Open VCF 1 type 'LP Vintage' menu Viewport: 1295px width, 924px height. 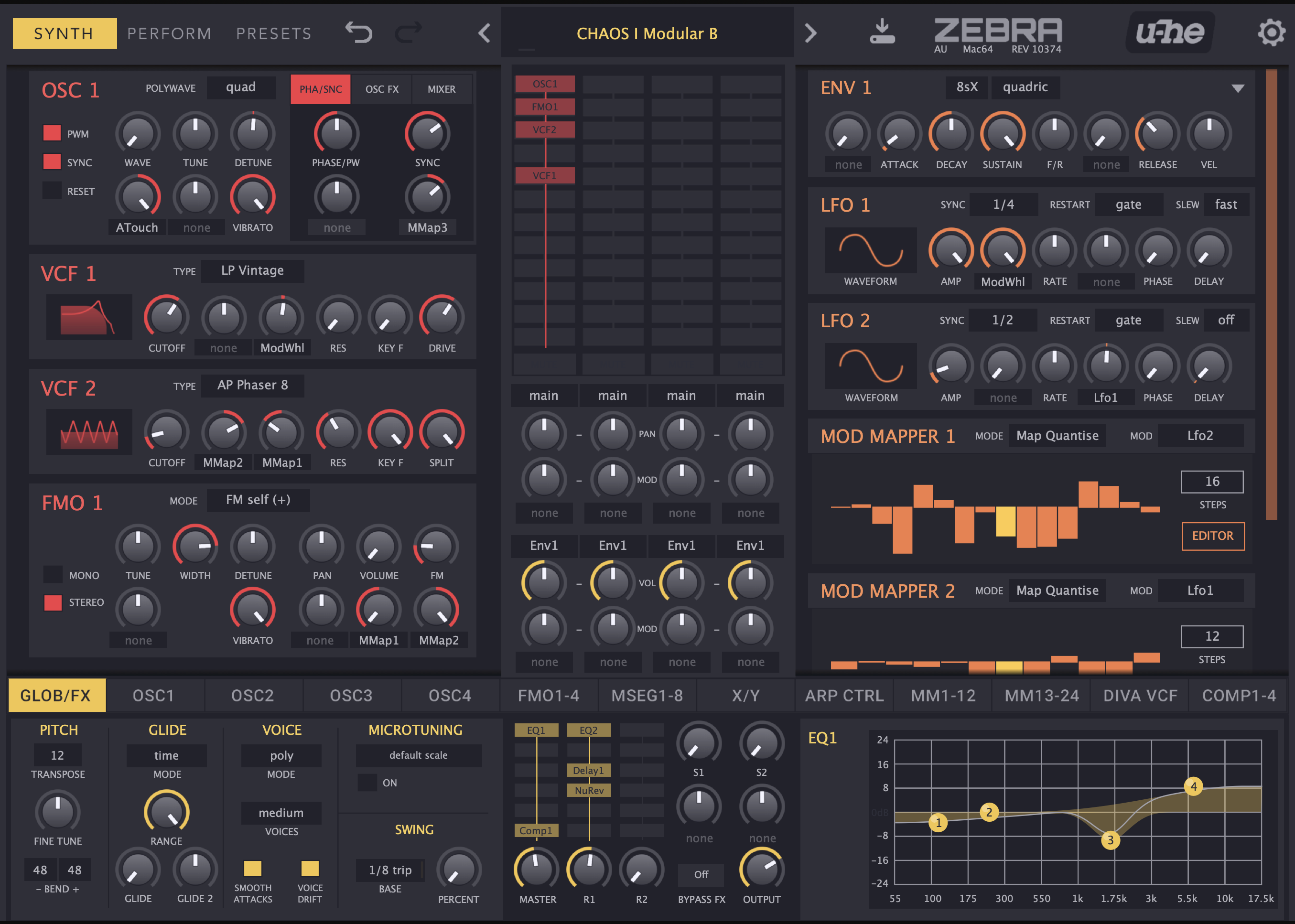[x=253, y=271]
